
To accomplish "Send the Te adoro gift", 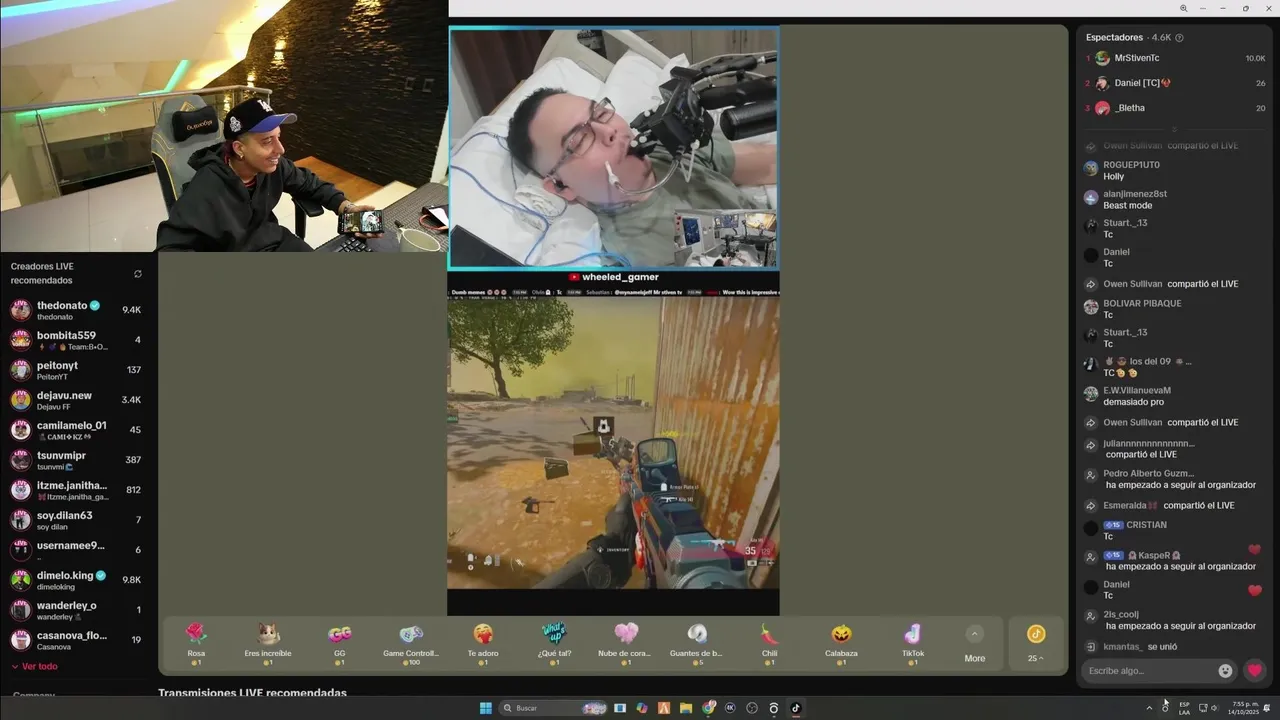I will pyautogui.click(x=483, y=643).
